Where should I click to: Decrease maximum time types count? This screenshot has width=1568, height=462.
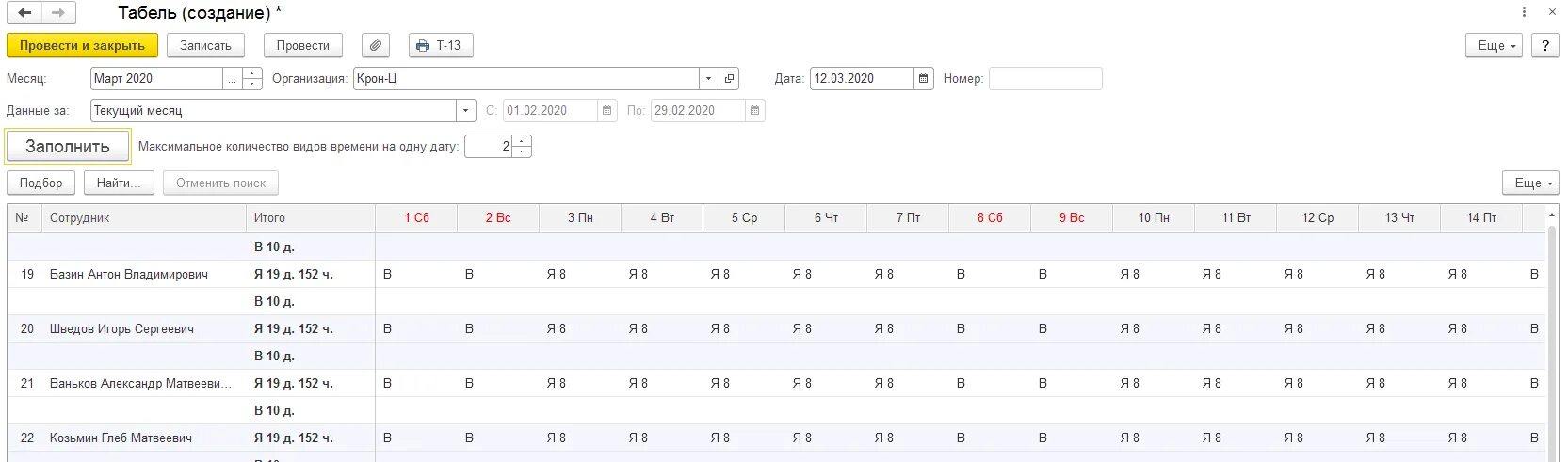pyautogui.click(x=522, y=151)
